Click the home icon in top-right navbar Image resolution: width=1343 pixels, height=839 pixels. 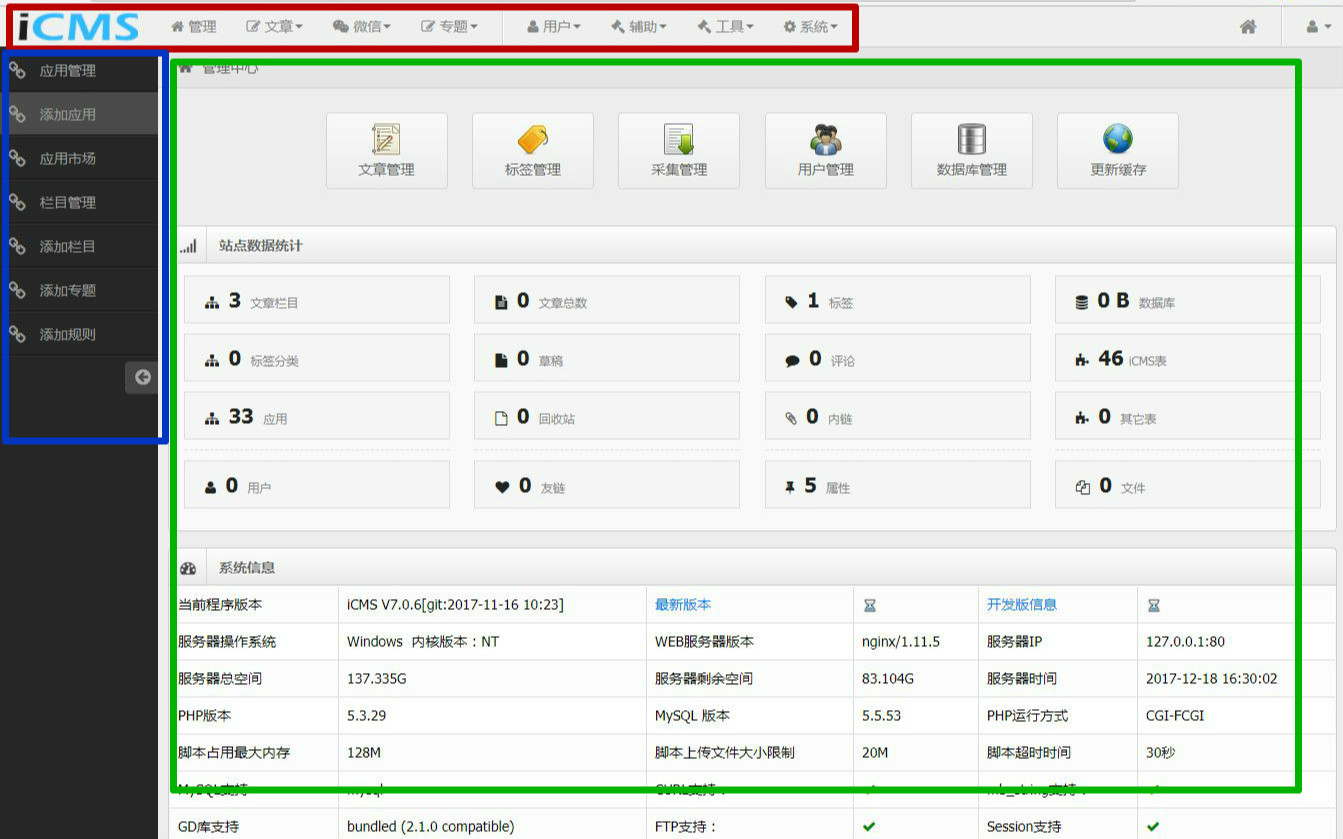pos(1248,27)
